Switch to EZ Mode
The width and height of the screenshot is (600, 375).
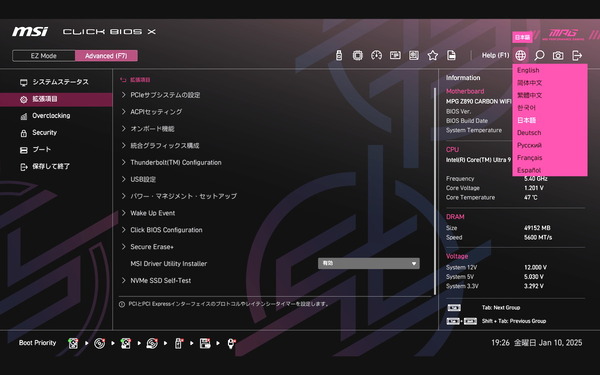click(44, 56)
